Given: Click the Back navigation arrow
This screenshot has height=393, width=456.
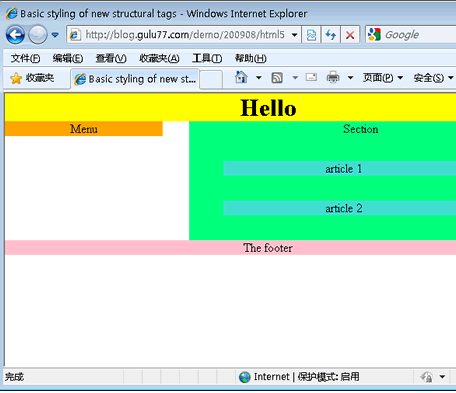Looking at the screenshot, I should click(15, 35).
